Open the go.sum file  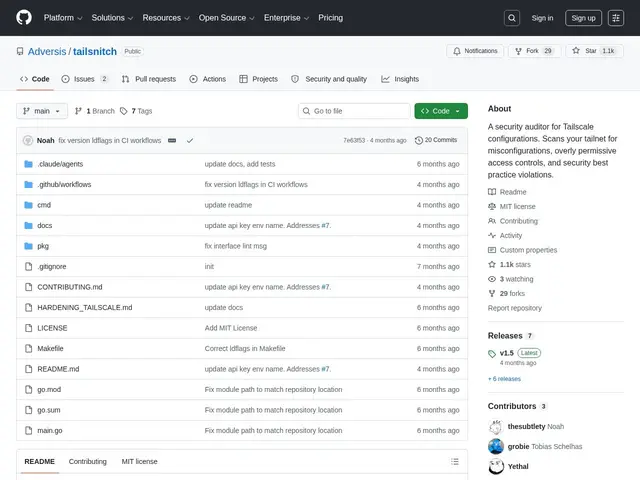coord(49,410)
